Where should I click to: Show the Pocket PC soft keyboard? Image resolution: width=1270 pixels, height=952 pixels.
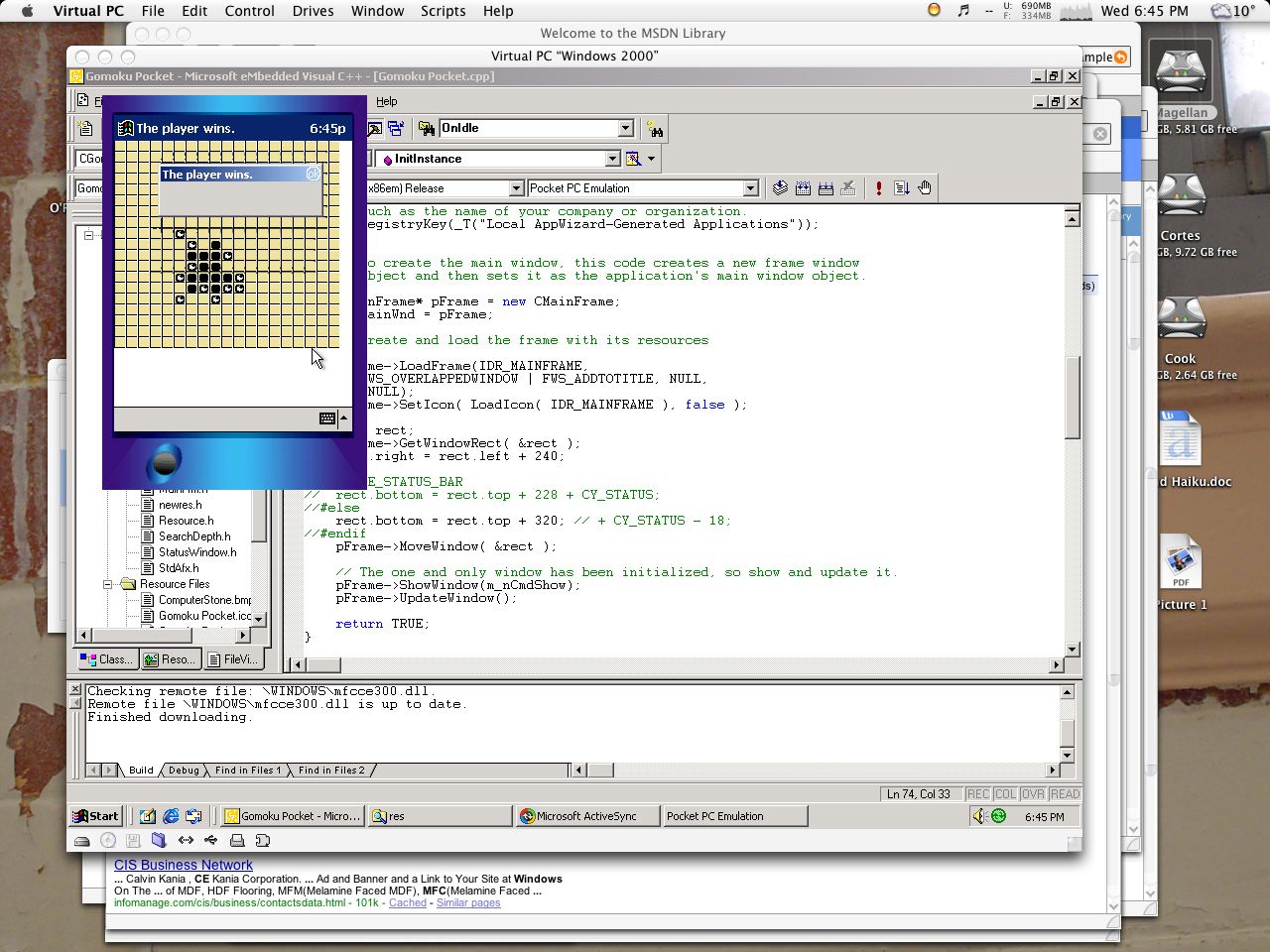pyautogui.click(x=327, y=418)
